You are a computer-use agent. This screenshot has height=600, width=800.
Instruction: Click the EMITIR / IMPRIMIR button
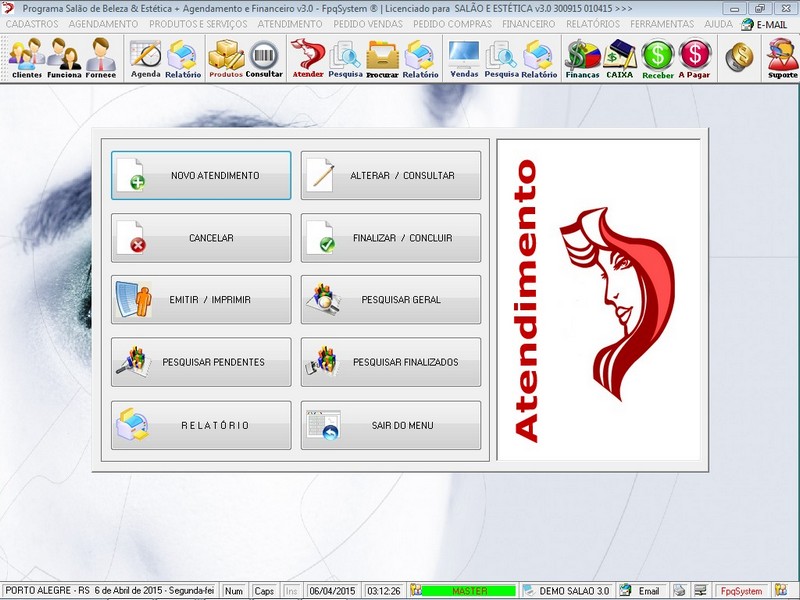pos(201,299)
